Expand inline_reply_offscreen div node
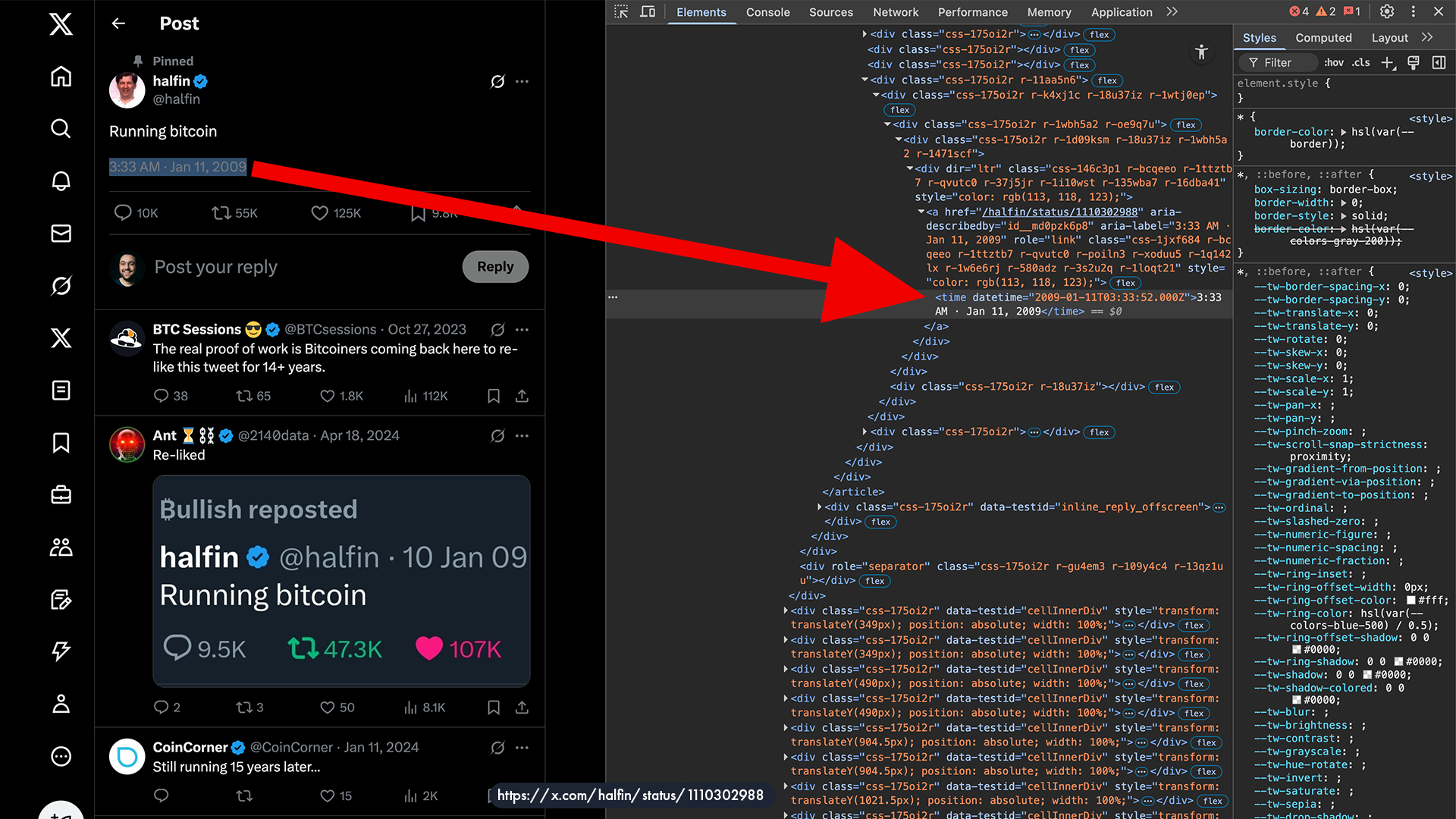 (x=820, y=507)
